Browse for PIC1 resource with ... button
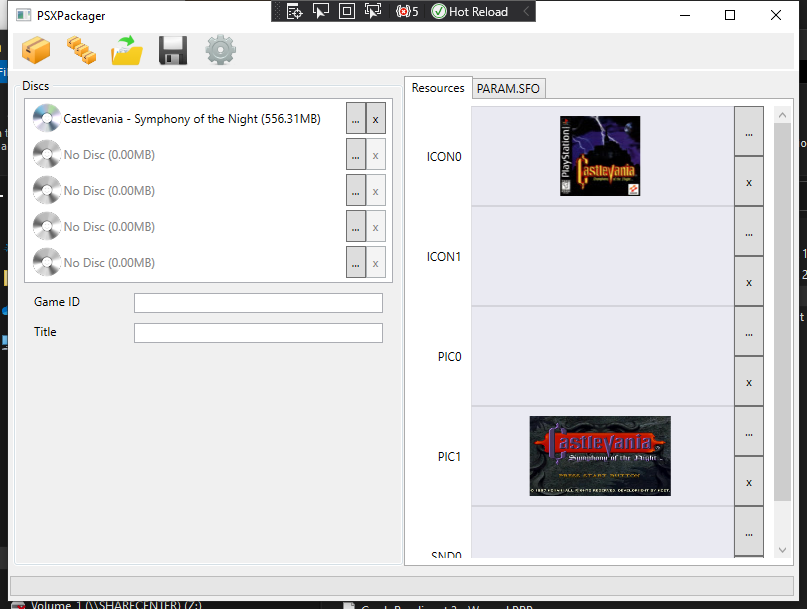 749,431
